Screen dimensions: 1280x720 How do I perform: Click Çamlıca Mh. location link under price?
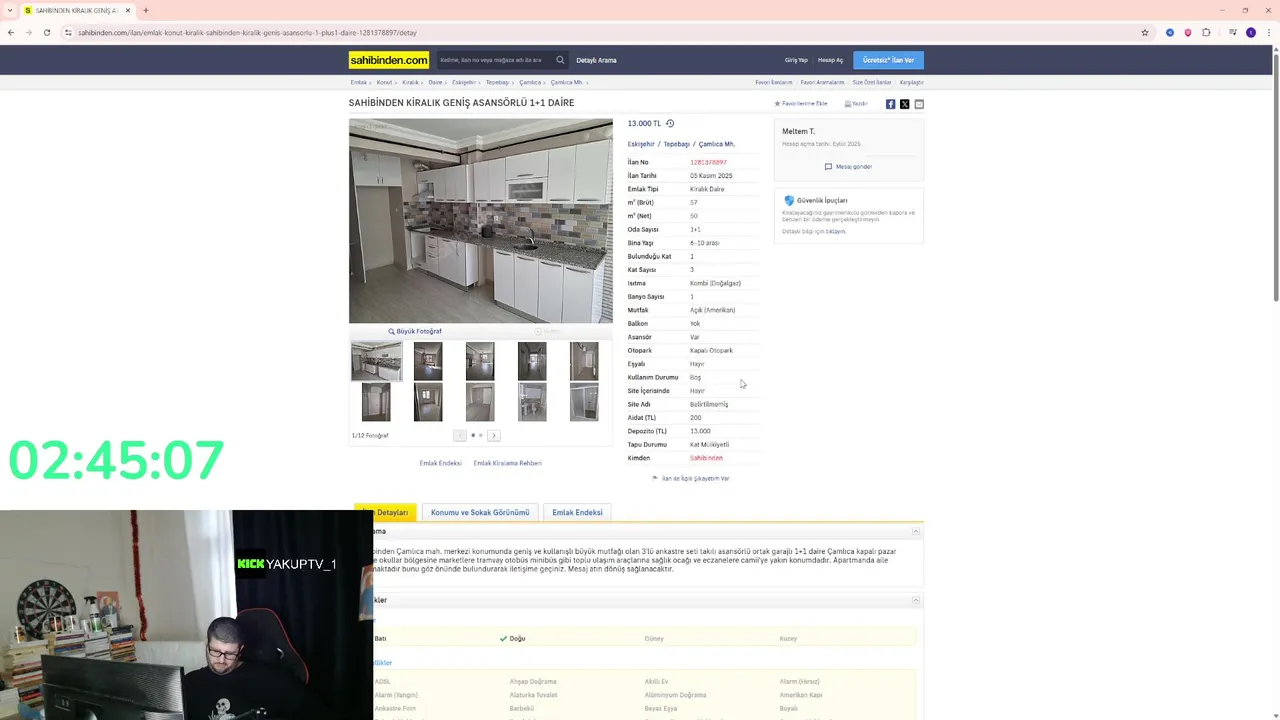[x=716, y=144]
